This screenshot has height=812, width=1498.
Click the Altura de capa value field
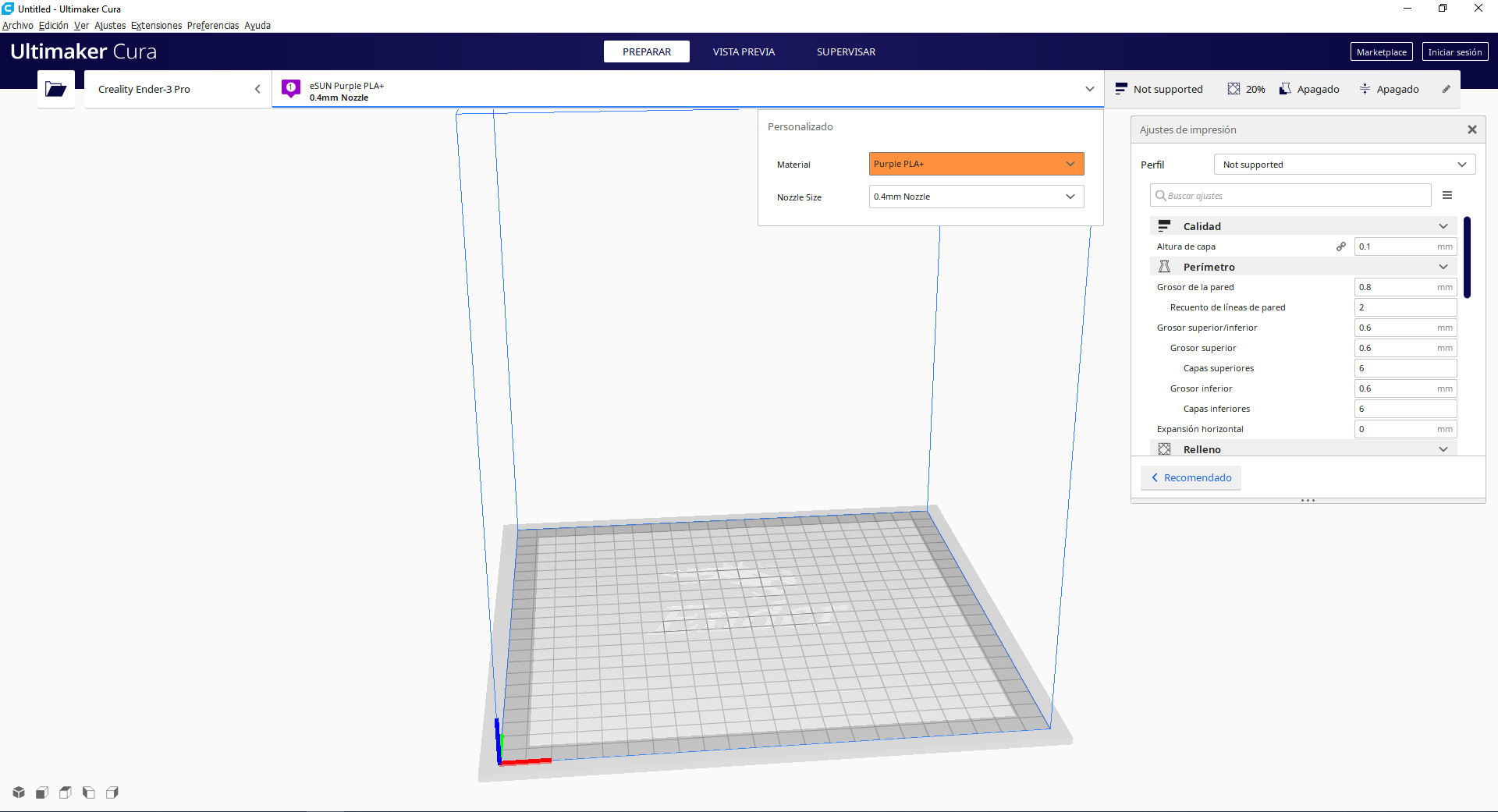pyautogui.click(x=1406, y=246)
